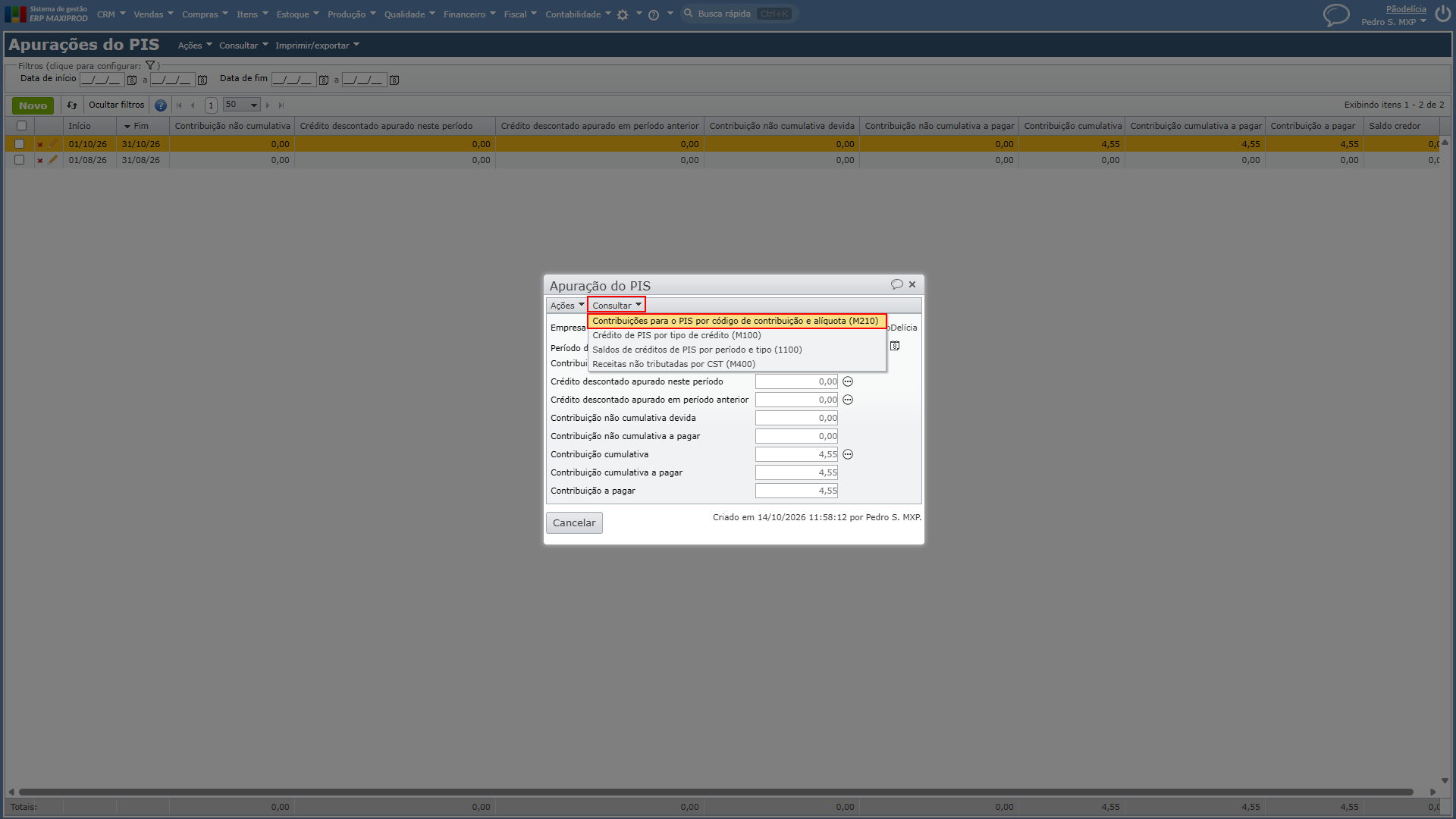Expand the Ações dropdown in dialog
This screenshot has width=1456, height=819.
[567, 306]
